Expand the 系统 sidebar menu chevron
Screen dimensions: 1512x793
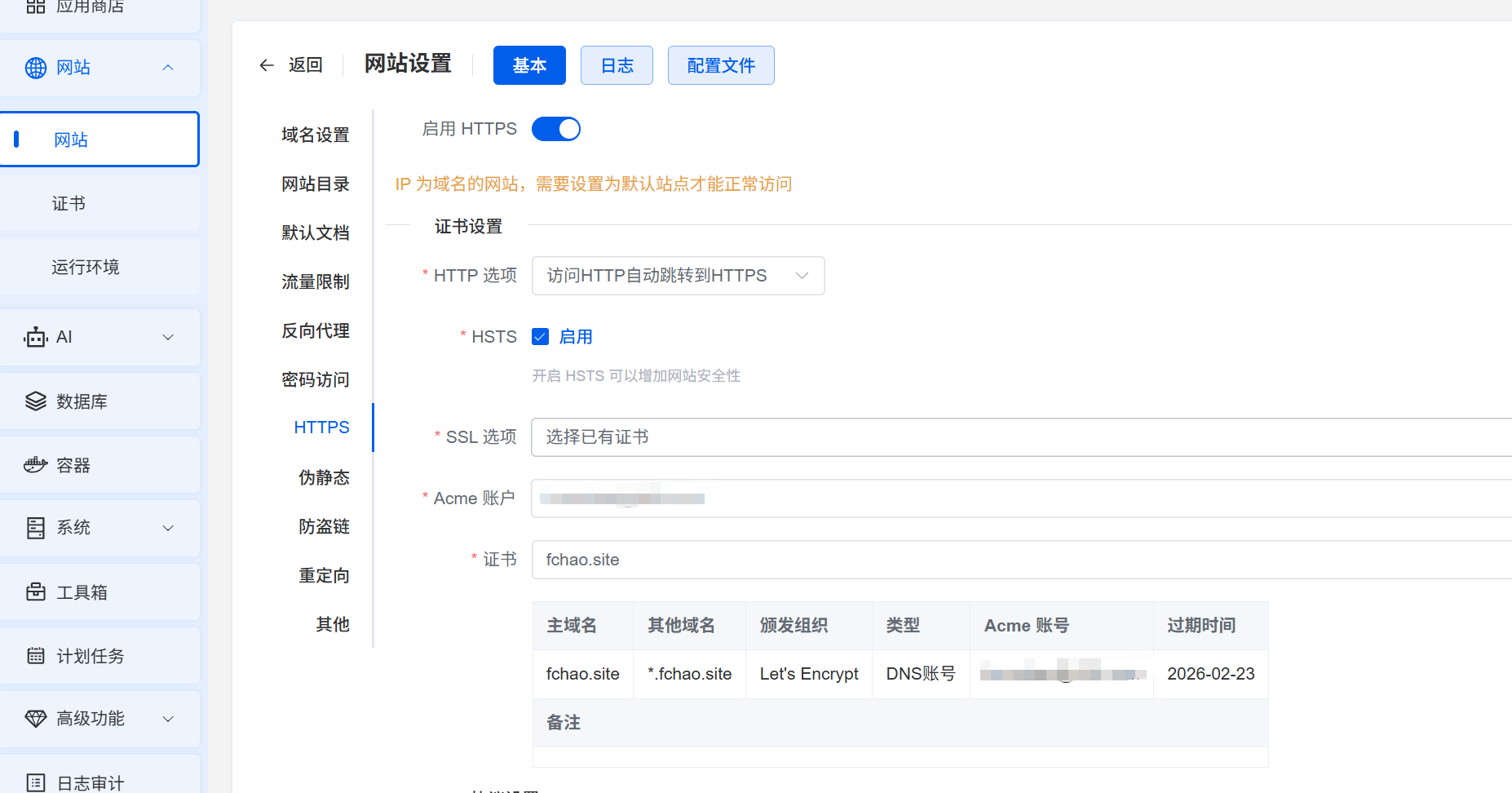168,528
